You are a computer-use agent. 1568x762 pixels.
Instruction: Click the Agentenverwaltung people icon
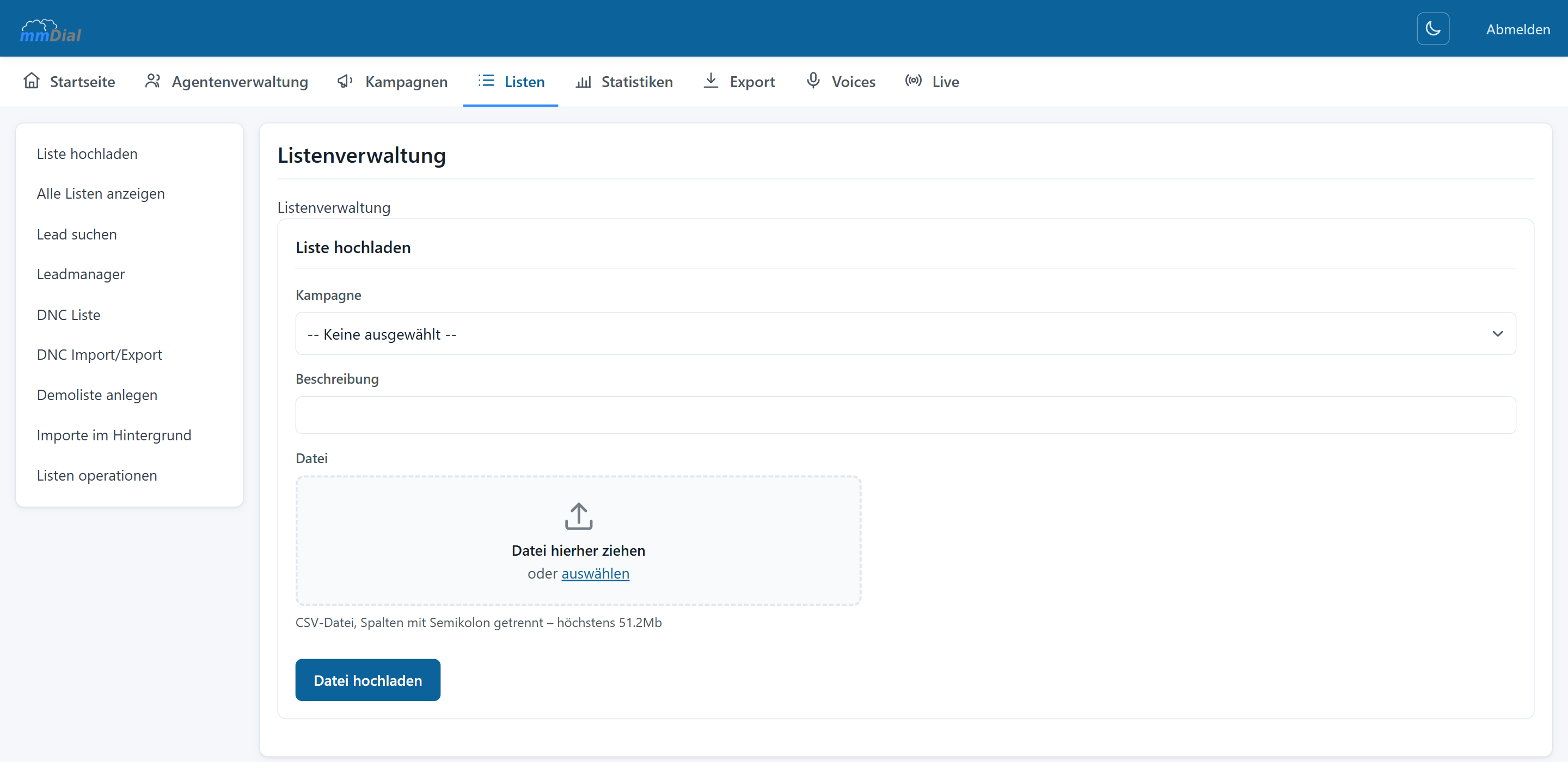[153, 81]
